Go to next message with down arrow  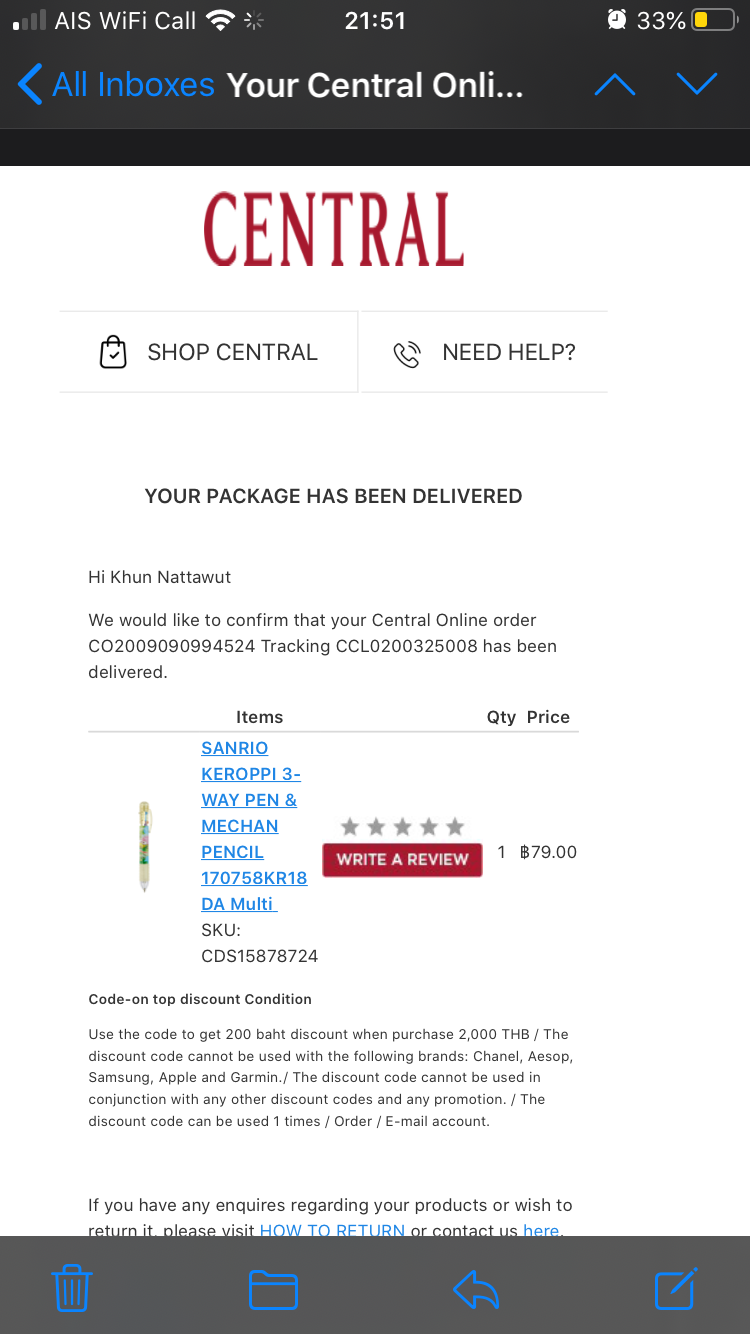pos(697,85)
